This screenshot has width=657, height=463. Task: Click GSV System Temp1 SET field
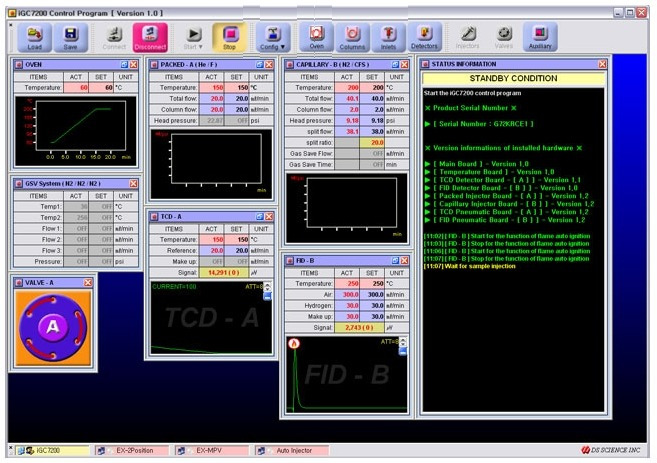coord(101,207)
